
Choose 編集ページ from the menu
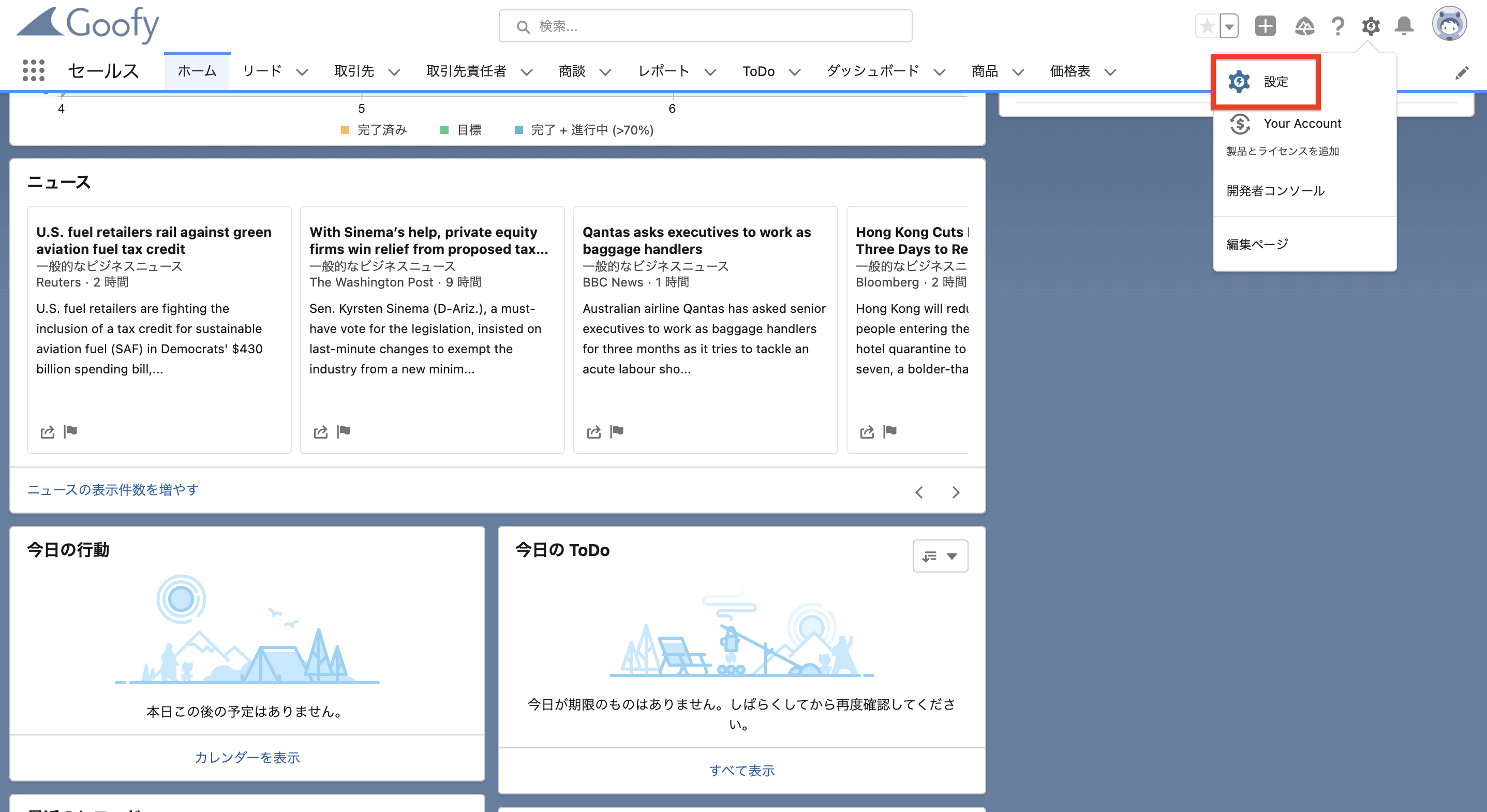coord(1257,244)
